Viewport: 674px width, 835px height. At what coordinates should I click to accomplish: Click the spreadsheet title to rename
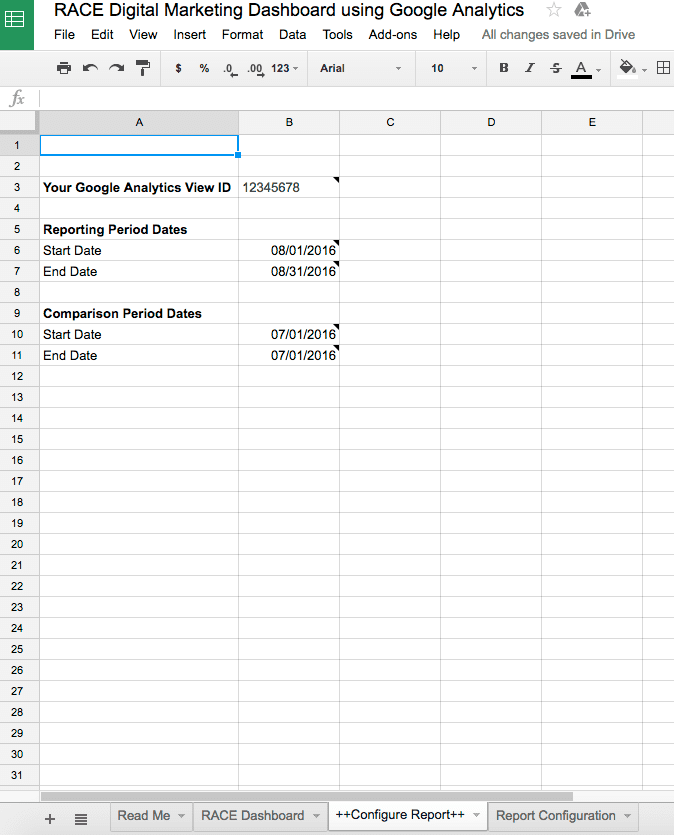(x=289, y=10)
